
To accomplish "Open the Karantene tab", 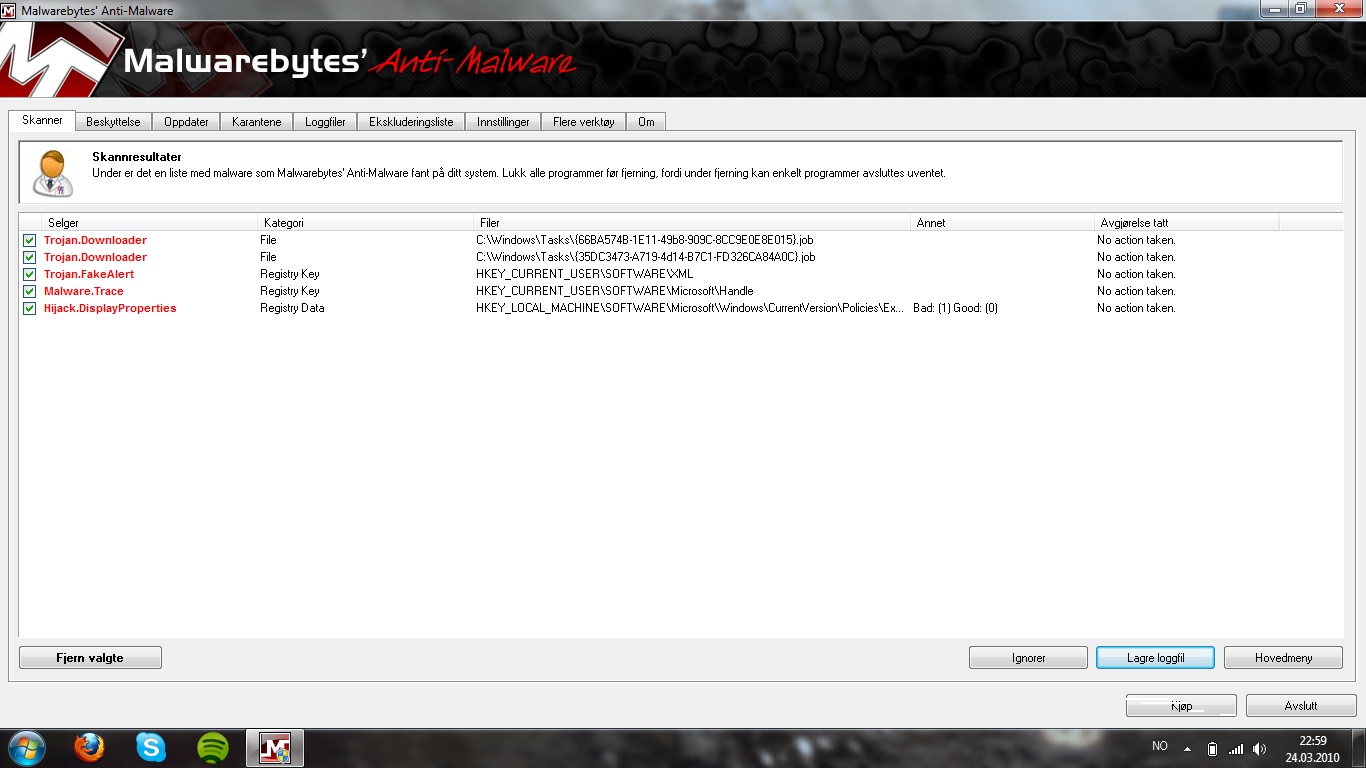I will [x=257, y=122].
